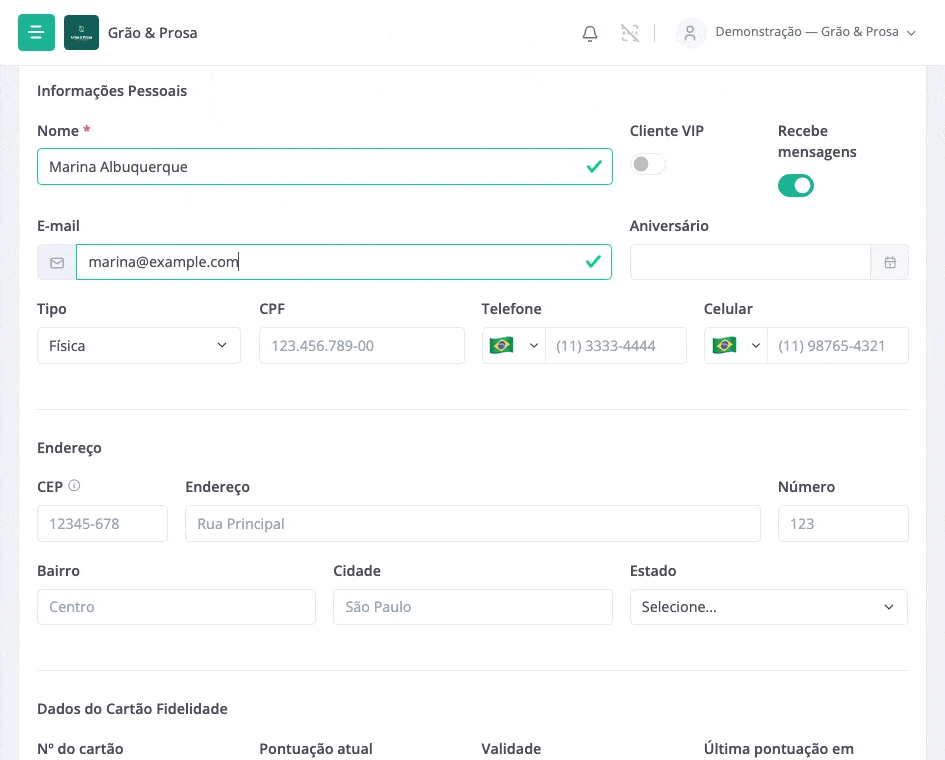Expand the Celular country code chevron

click(x=756, y=345)
